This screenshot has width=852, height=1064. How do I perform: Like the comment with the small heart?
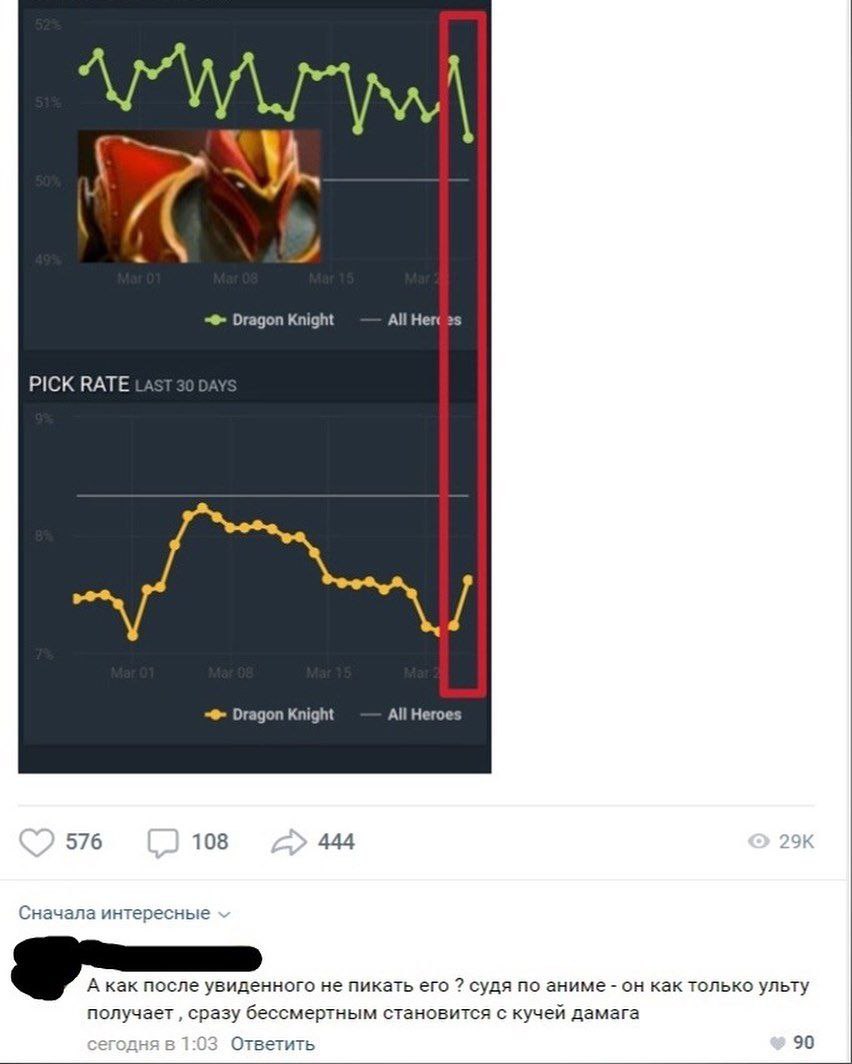(x=778, y=1043)
